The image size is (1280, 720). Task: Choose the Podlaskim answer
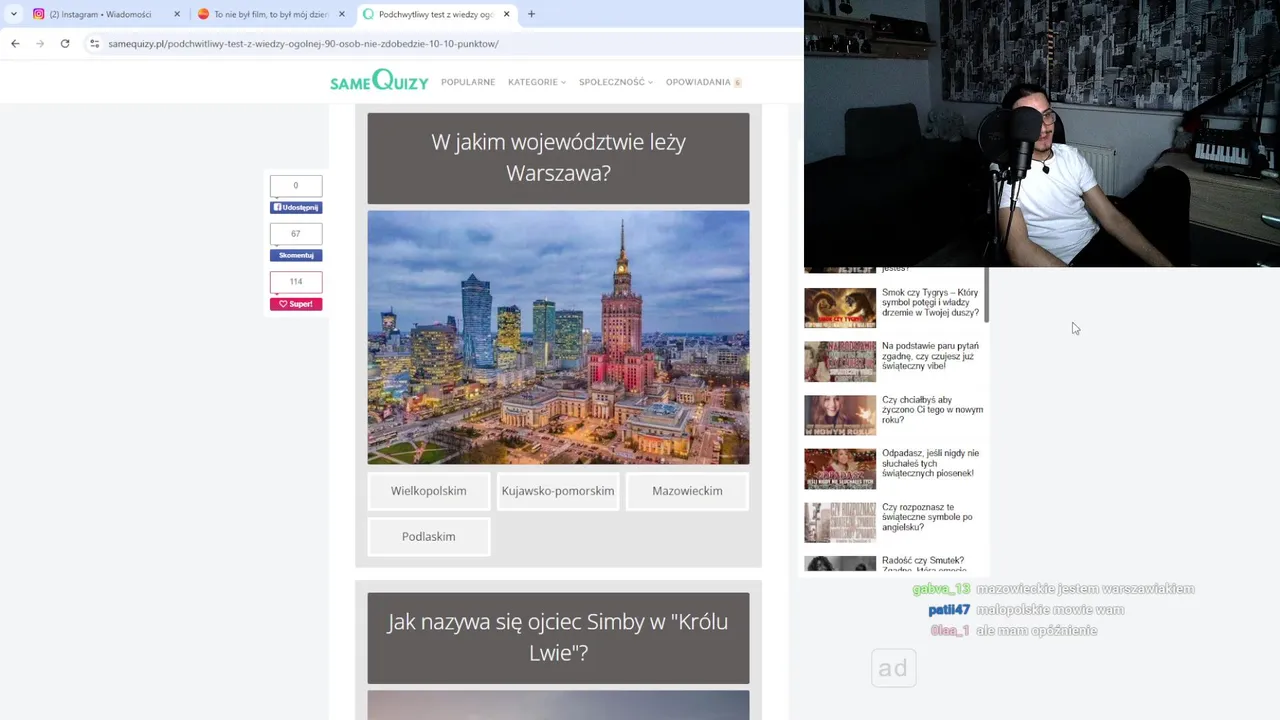coord(429,537)
